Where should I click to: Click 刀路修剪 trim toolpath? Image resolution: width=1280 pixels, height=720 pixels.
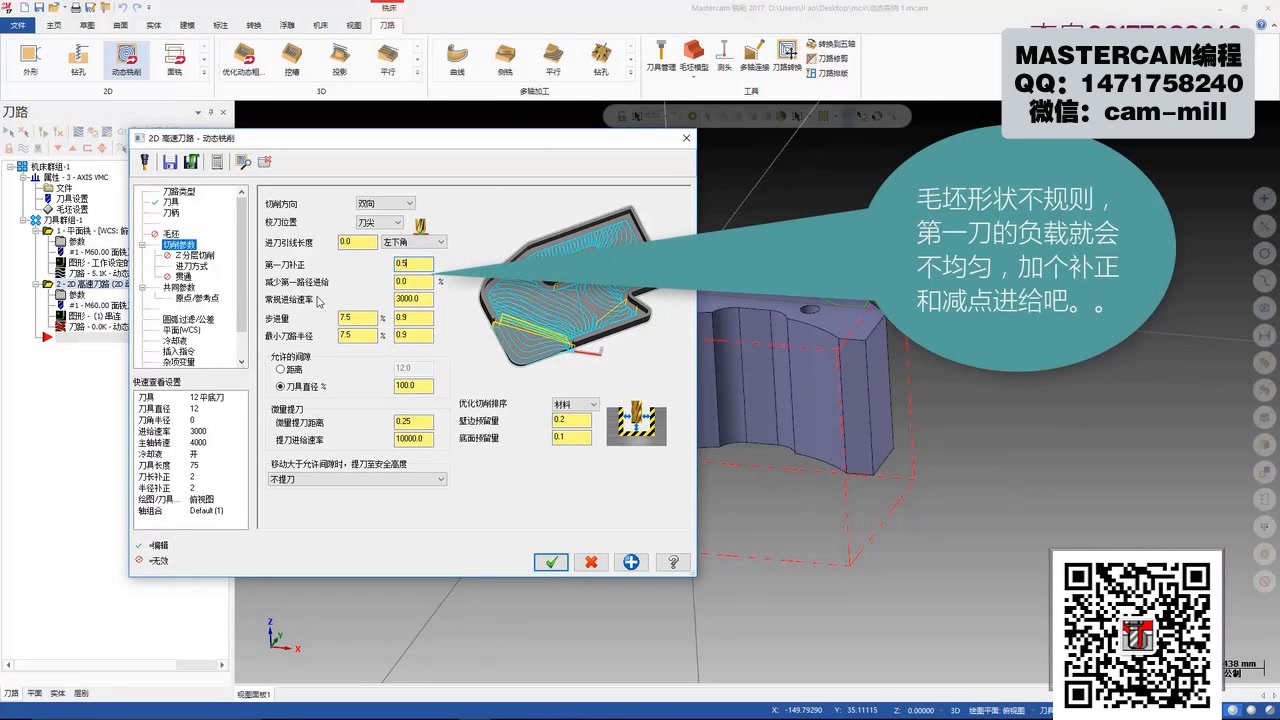(827, 58)
